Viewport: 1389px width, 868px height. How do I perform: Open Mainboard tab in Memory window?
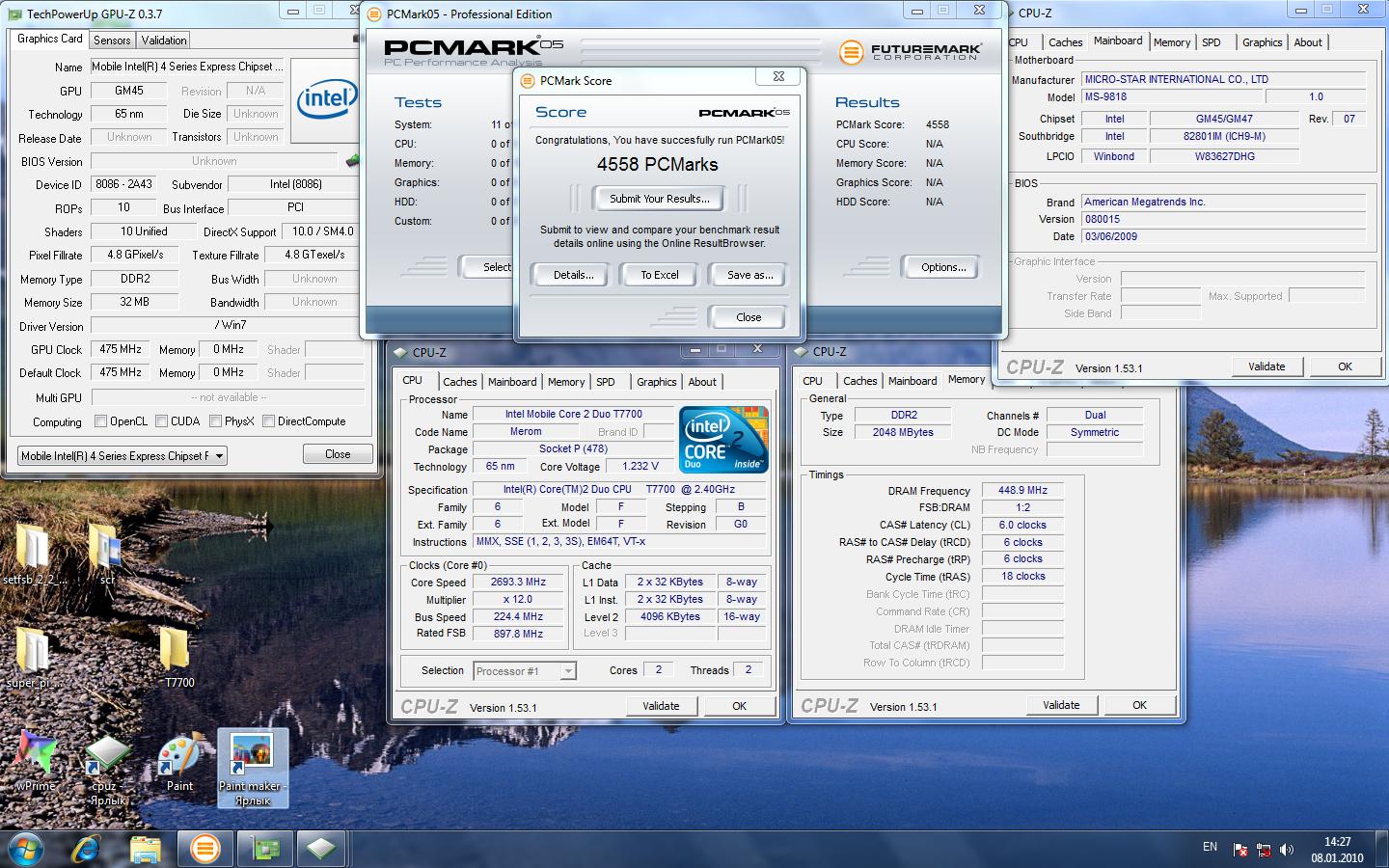[x=912, y=381]
